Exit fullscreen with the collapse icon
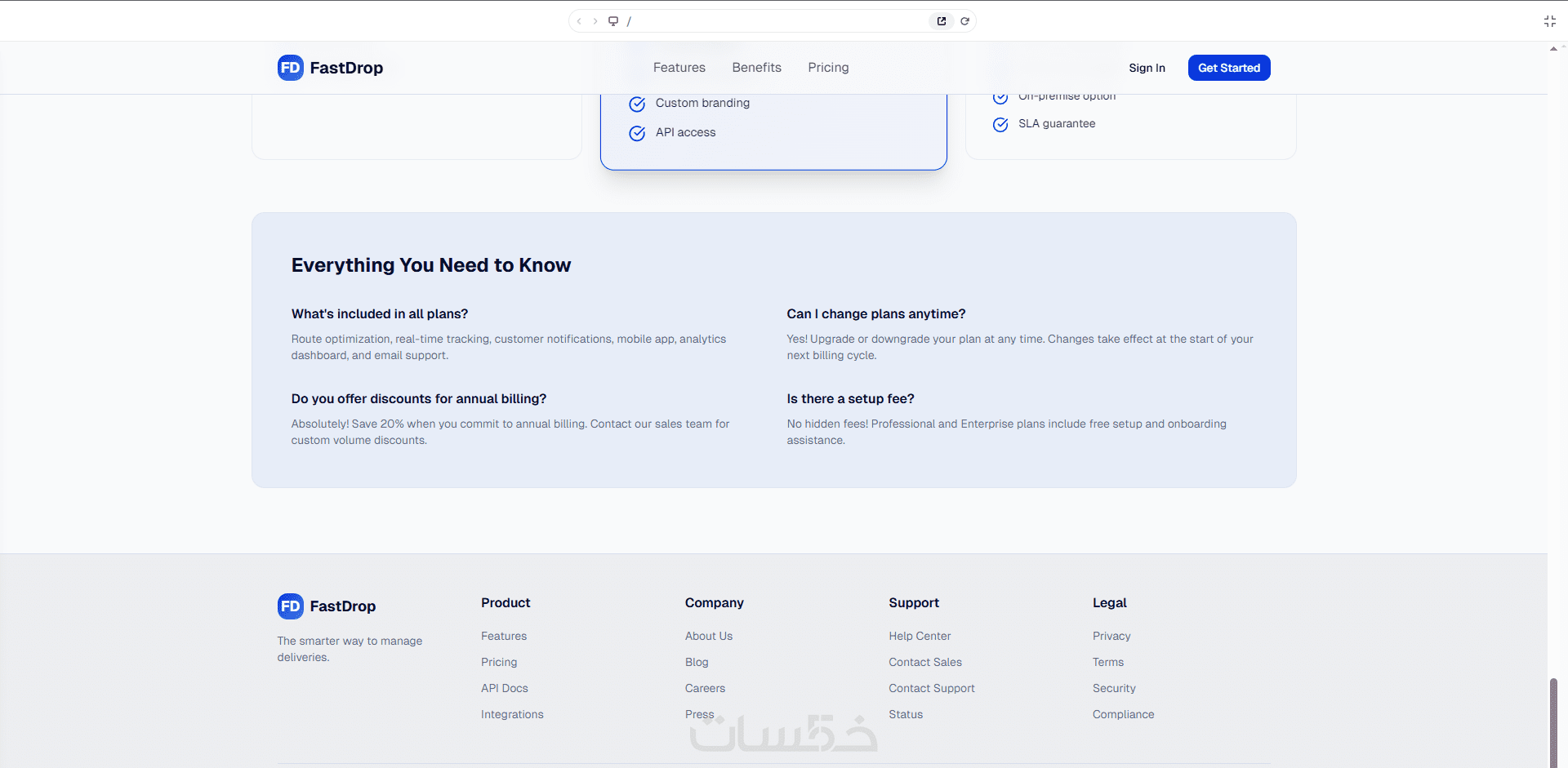This screenshot has height=768, width=1568. (x=1550, y=21)
